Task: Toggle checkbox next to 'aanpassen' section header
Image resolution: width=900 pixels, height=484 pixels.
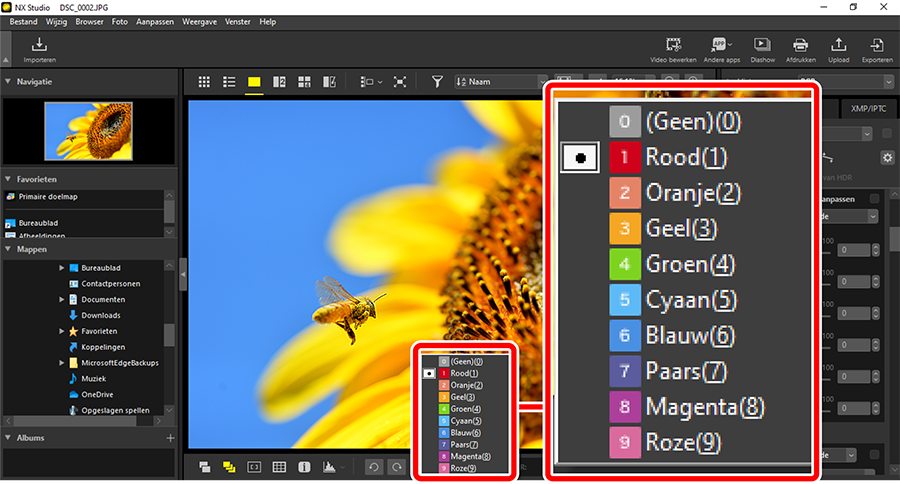Action: (874, 199)
